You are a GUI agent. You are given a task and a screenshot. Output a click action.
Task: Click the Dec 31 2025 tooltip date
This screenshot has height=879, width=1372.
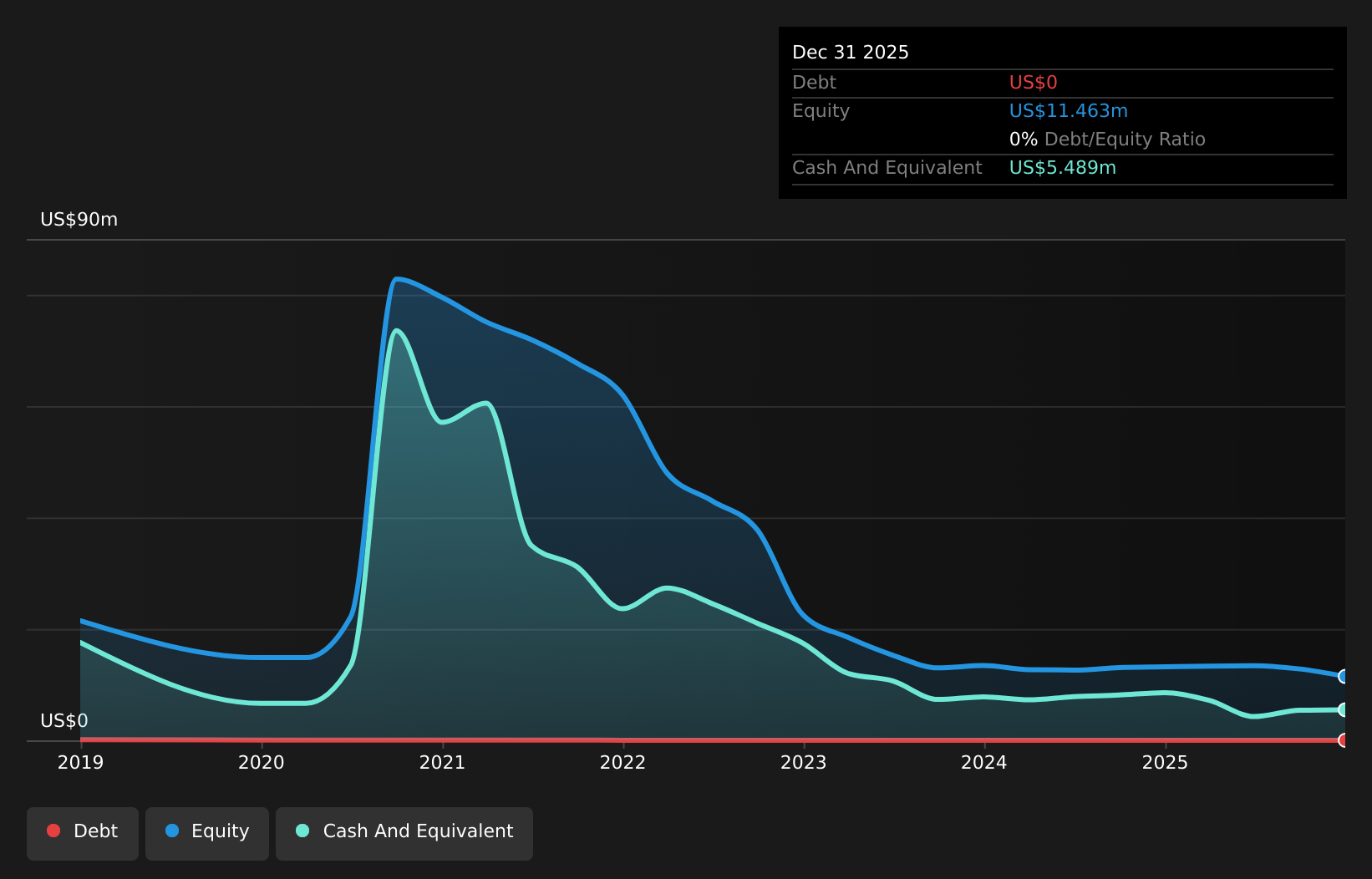coord(851,53)
